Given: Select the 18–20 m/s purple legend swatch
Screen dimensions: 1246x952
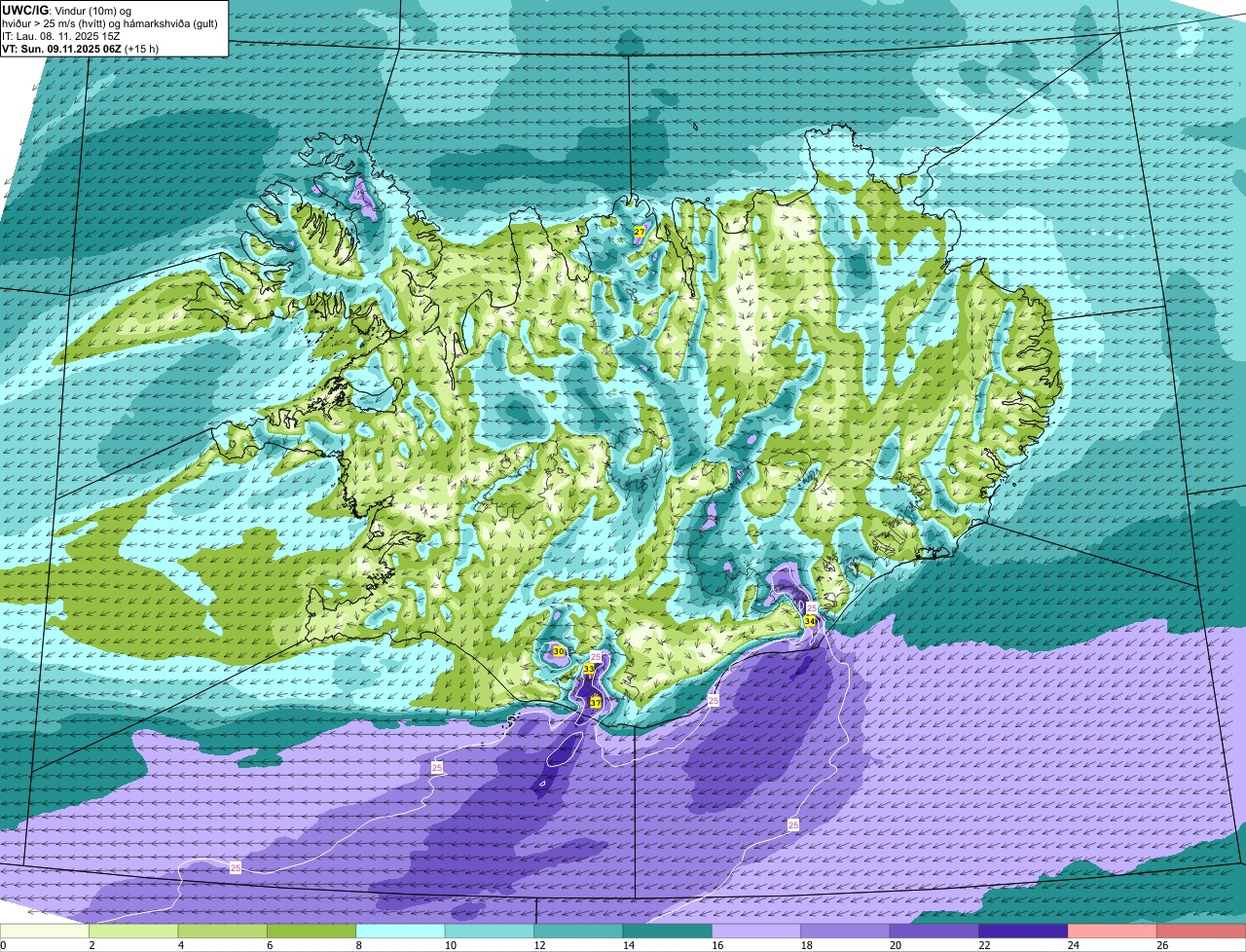Looking at the screenshot, I should coord(847,931).
